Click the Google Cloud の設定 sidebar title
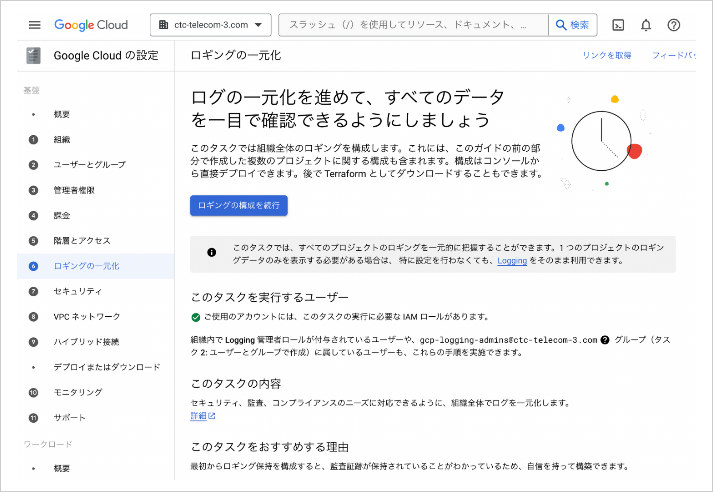This screenshot has width=713, height=492. pos(106,55)
